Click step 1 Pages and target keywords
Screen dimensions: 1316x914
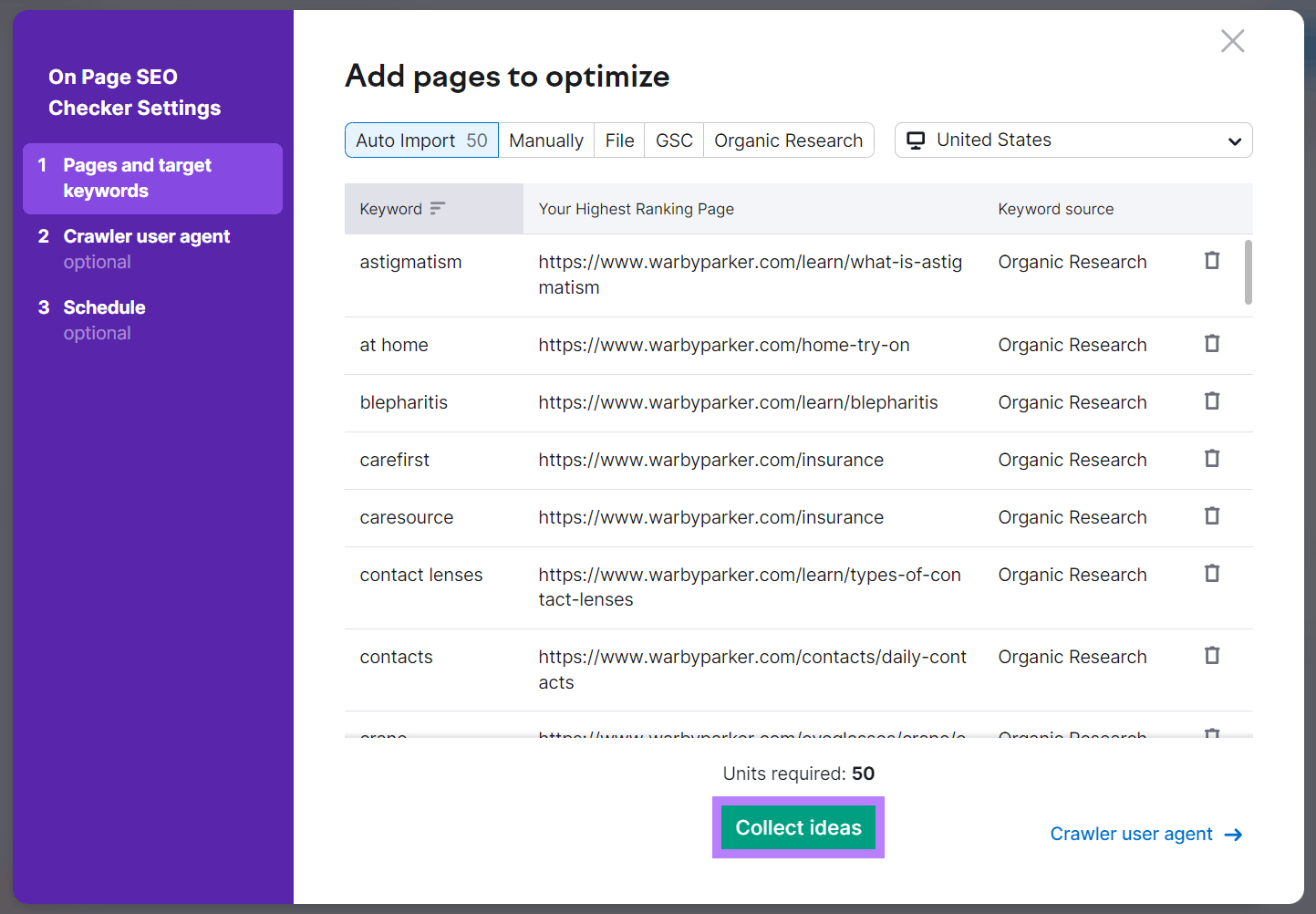[x=137, y=178]
